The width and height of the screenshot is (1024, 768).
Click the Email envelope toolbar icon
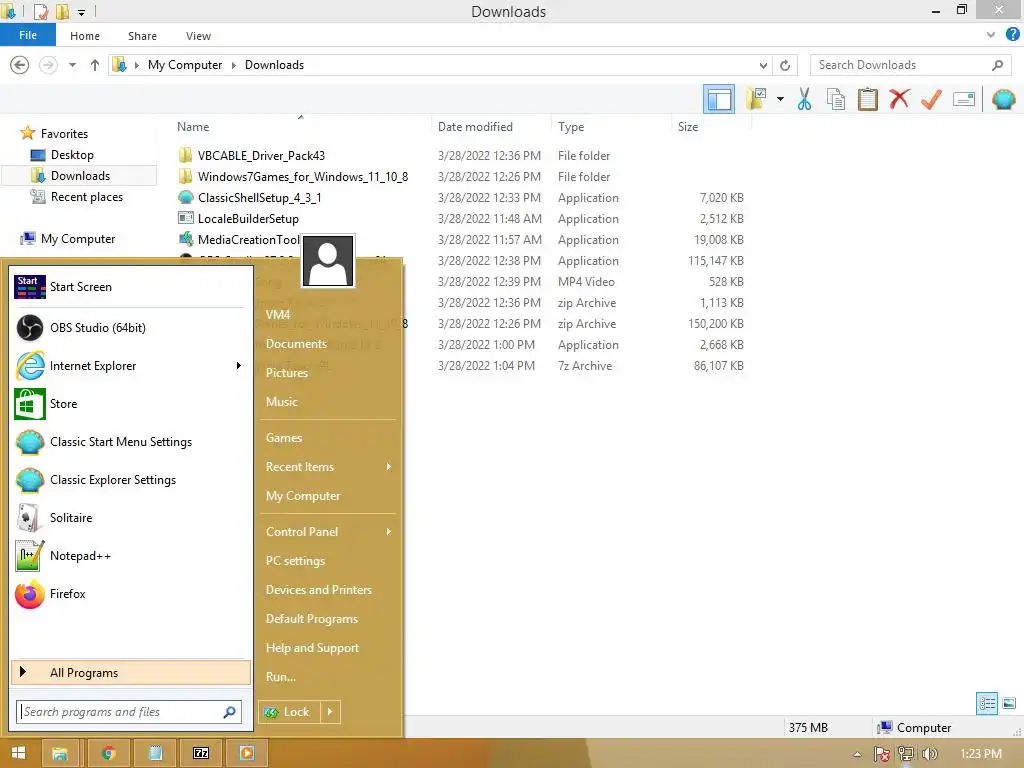coord(963,99)
